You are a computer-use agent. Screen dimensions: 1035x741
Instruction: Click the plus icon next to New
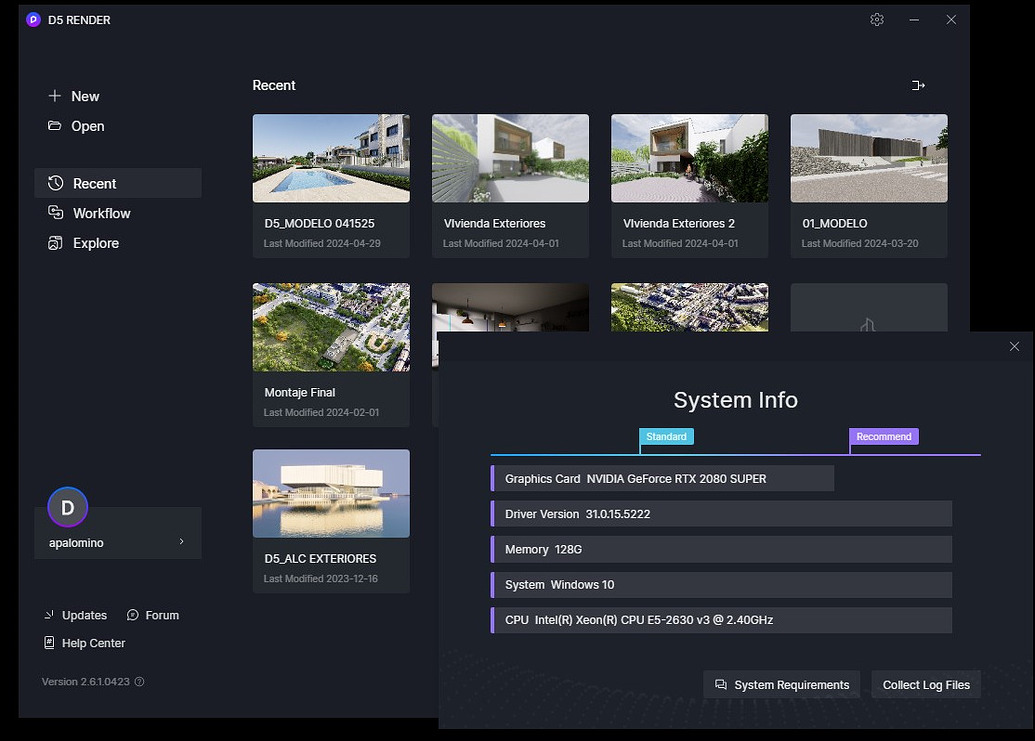(x=55, y=96)
